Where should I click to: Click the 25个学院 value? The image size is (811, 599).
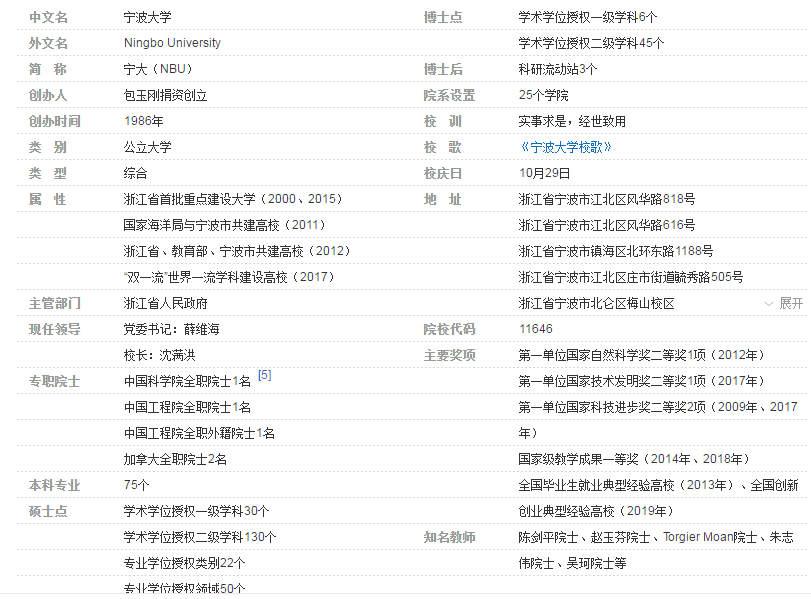[544, 96]
